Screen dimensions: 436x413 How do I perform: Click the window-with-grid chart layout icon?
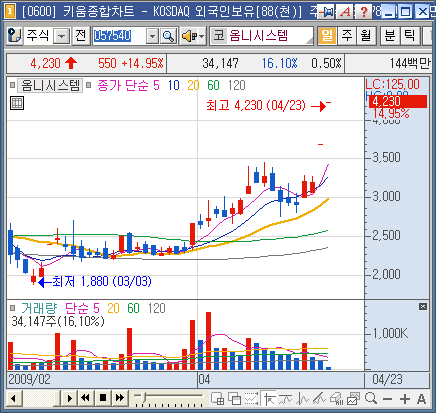[218, 399]
